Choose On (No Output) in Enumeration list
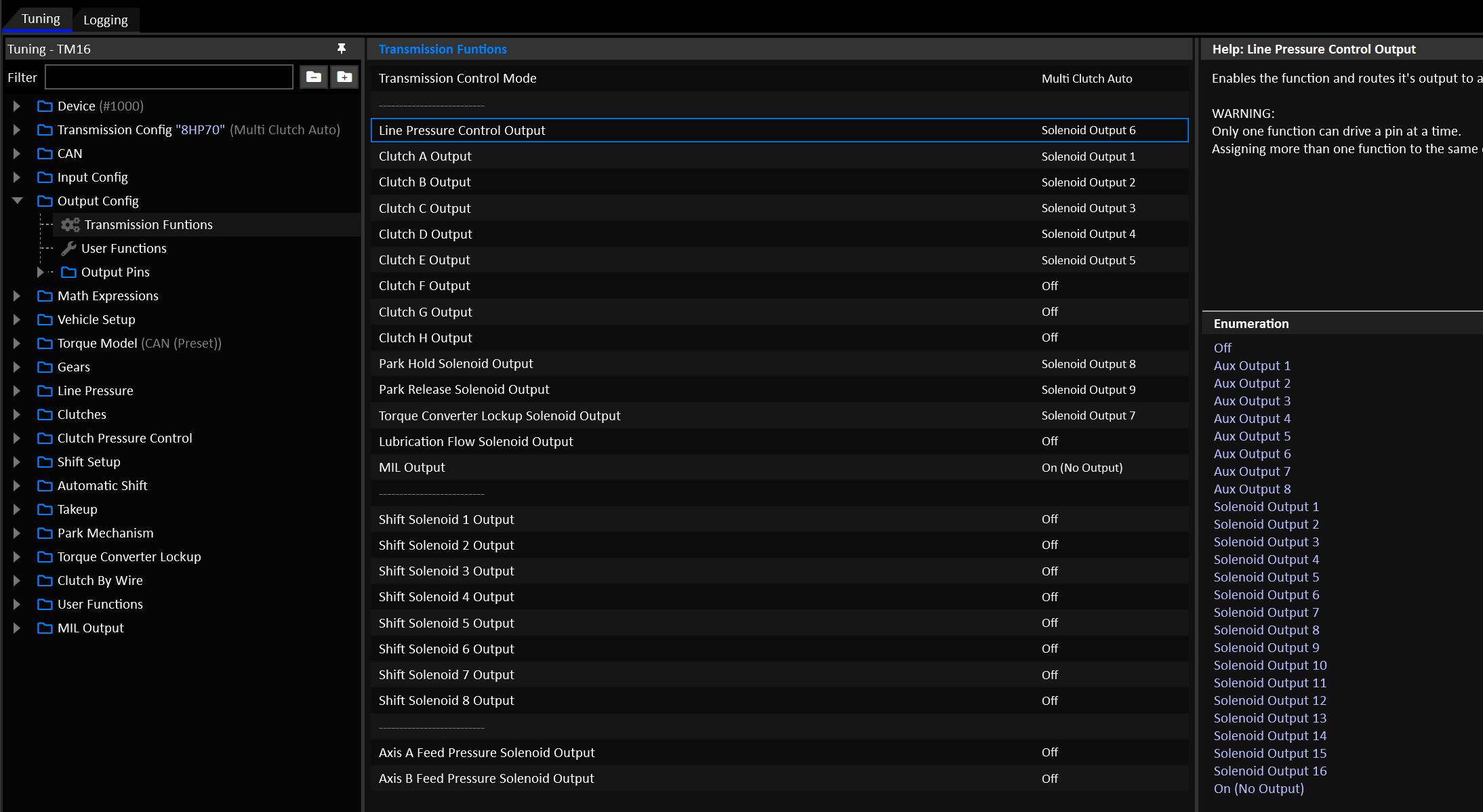Viewport: 1483px width, 812px height. pos(1259,788)
